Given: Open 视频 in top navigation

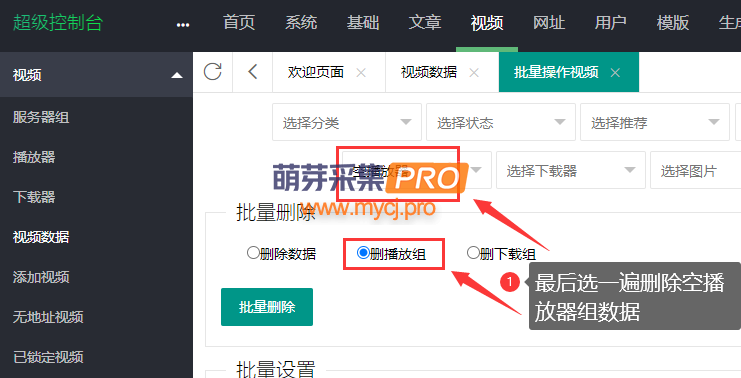Looking at the screenshot, I should [487, 23].
